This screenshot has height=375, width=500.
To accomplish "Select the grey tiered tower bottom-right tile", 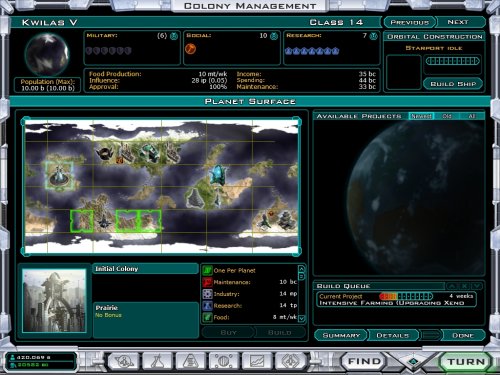I will 286,221.
